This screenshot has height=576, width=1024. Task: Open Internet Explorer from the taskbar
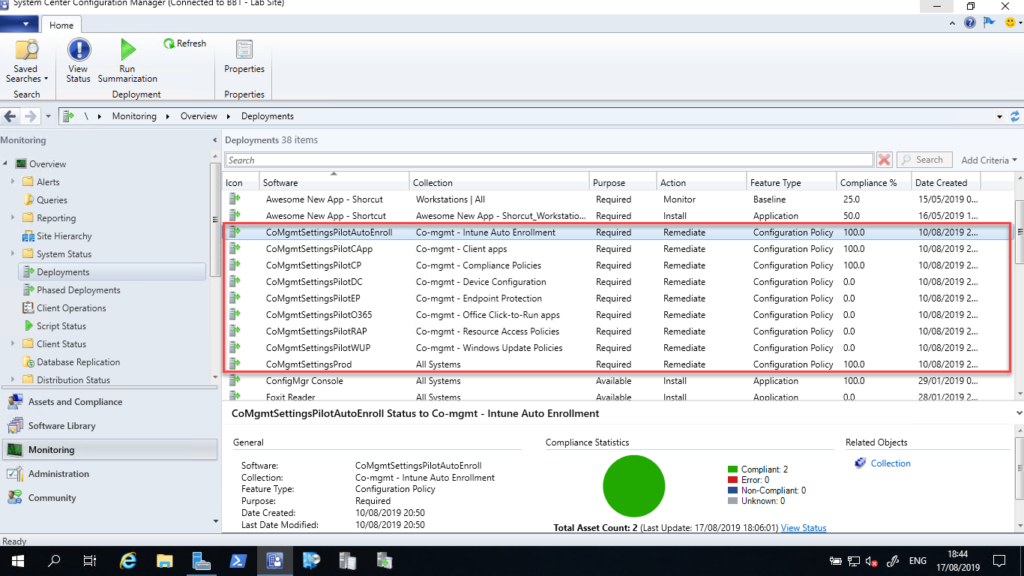[128, 561]
